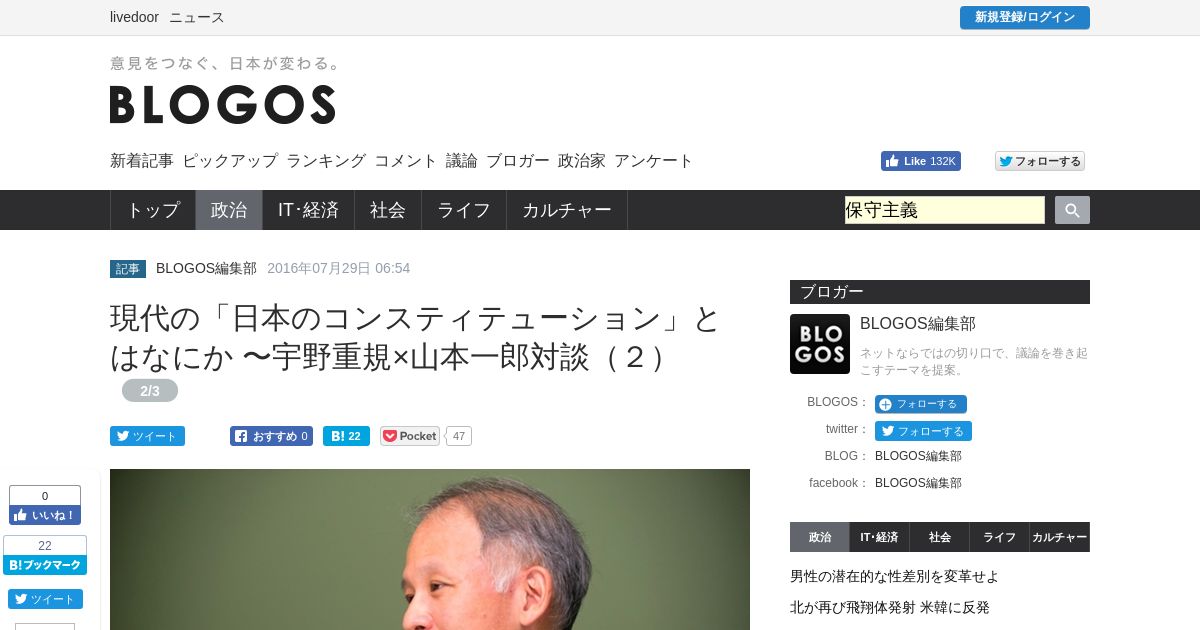Click the BLOGOS site logo
Viewport: 1200px width, 630px height.
223,104
